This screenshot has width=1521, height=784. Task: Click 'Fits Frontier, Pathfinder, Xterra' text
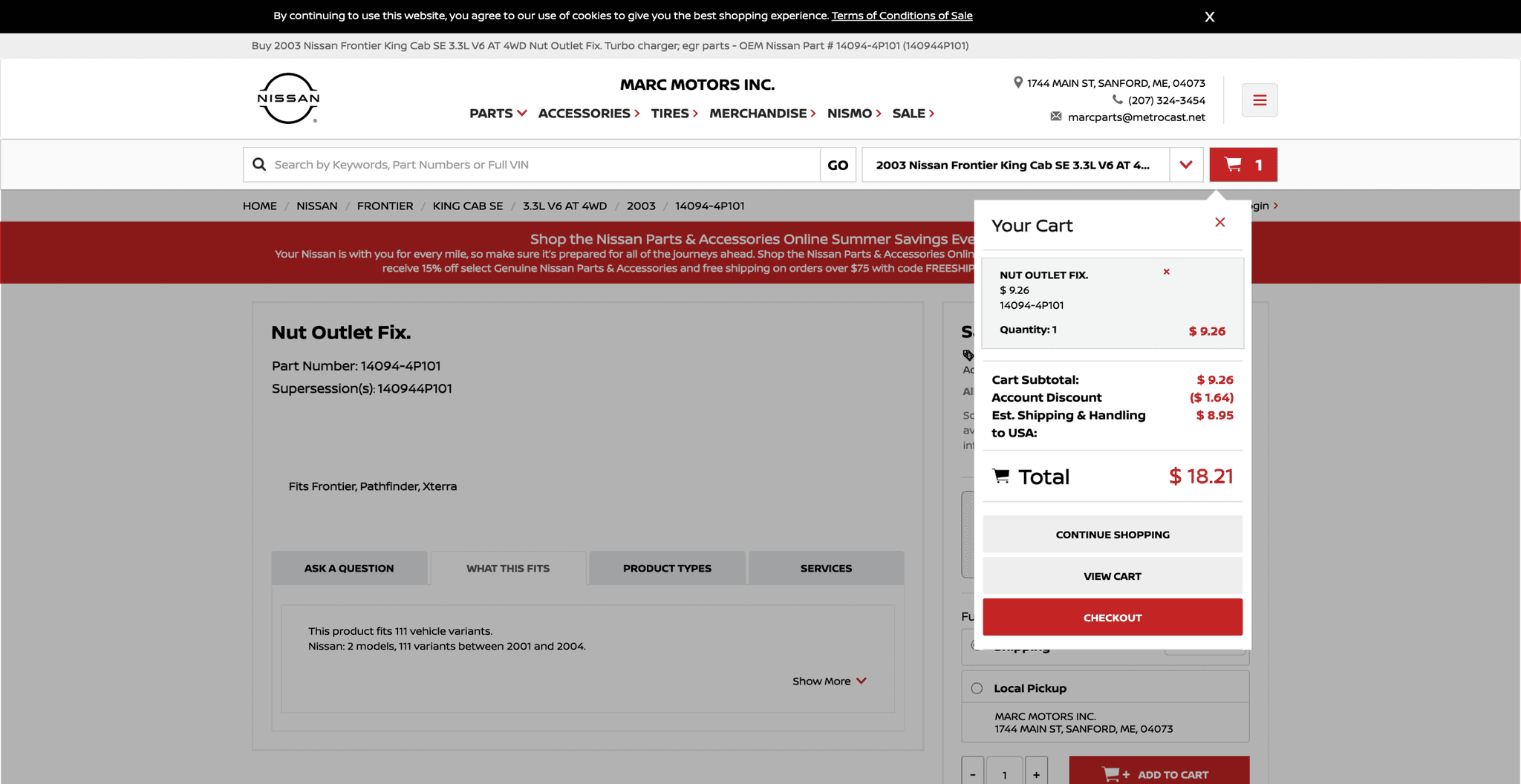372,486
